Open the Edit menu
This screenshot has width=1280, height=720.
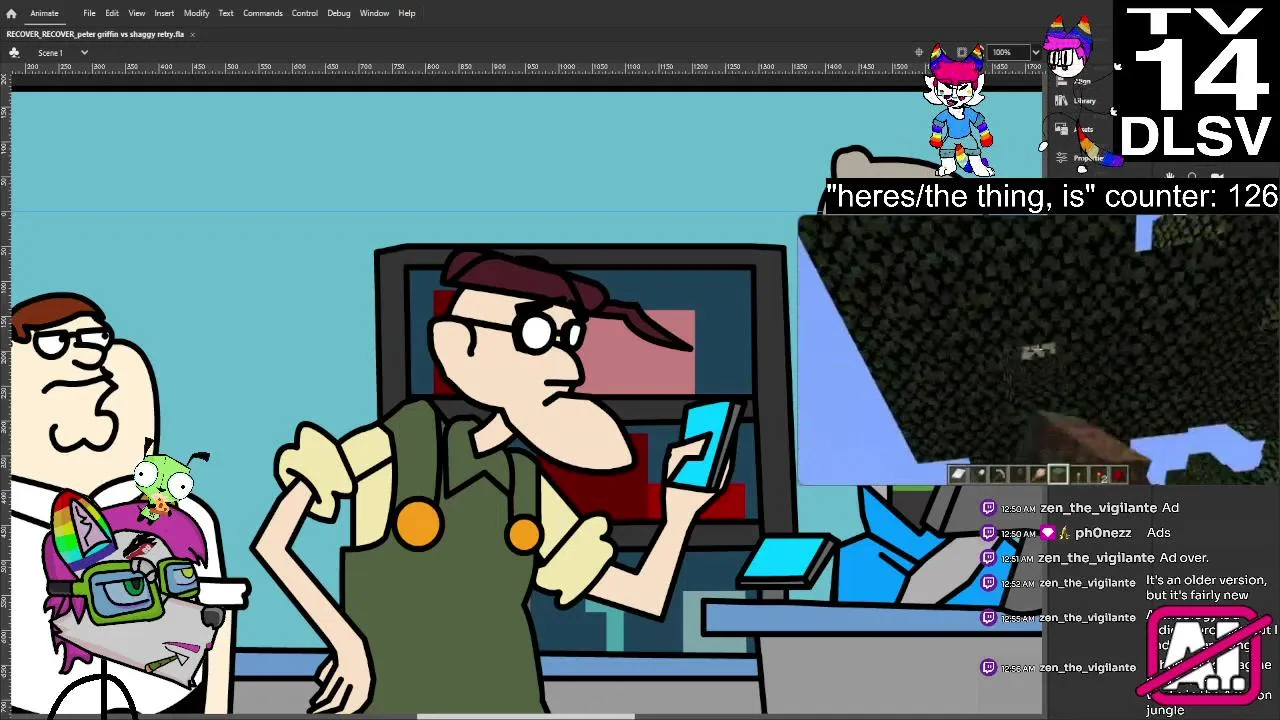pos(112,13)
